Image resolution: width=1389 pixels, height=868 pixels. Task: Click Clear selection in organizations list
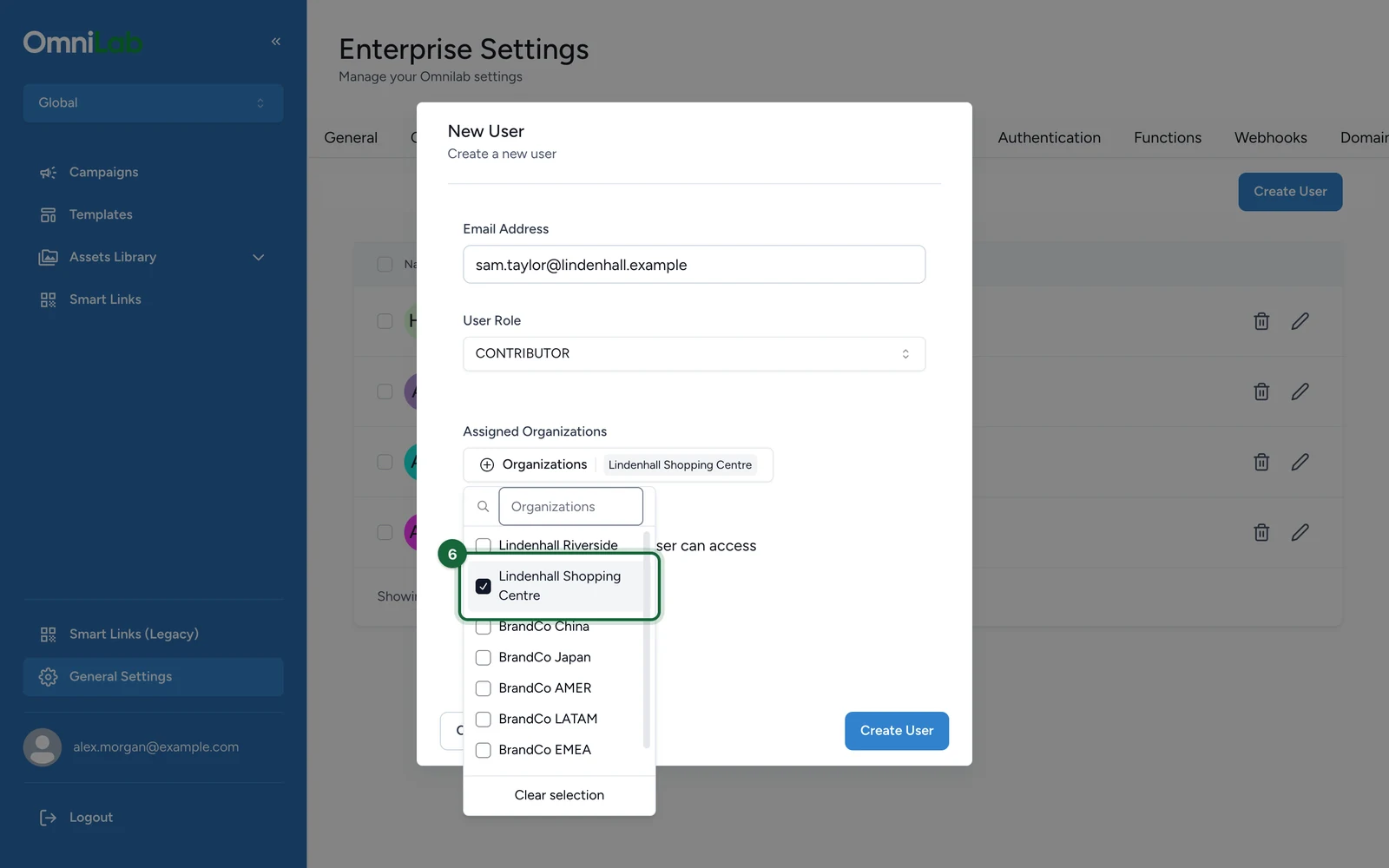point(559,795)
